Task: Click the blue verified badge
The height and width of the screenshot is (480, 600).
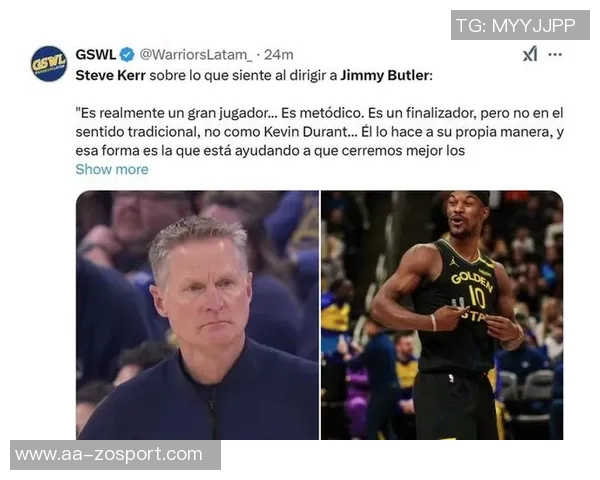Action: [127, 55]
